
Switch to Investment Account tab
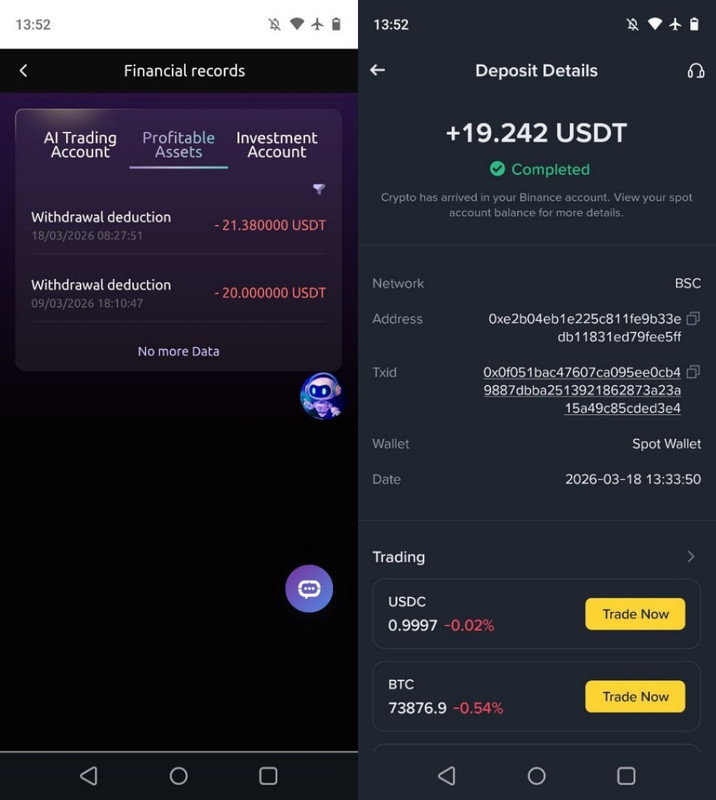[277, 145]
